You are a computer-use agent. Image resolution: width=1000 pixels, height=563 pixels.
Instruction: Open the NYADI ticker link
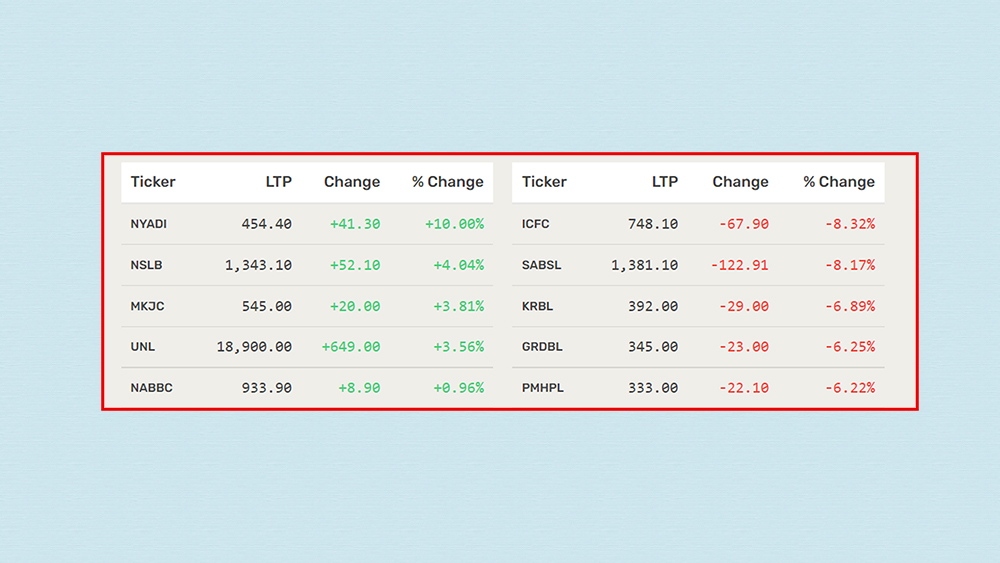[148, 224]
